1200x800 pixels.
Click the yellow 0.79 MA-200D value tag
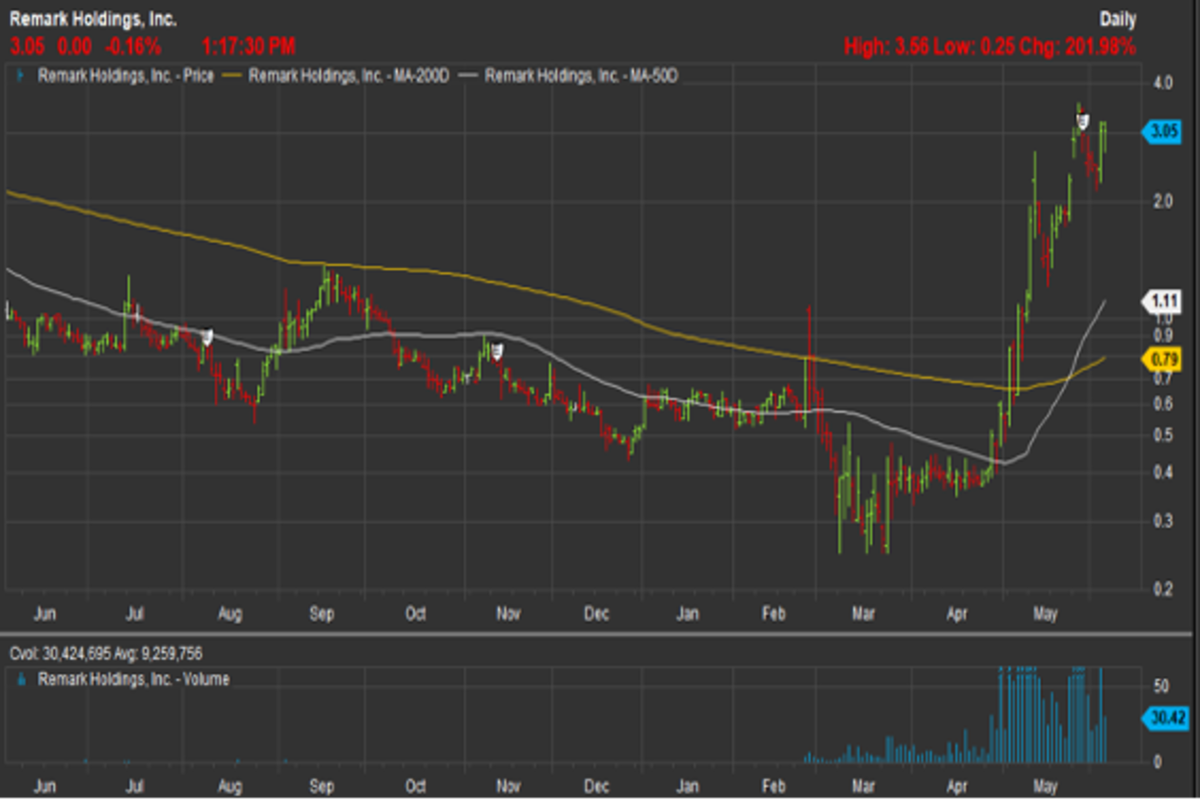pyautogui.click(x=1161, y=358)
